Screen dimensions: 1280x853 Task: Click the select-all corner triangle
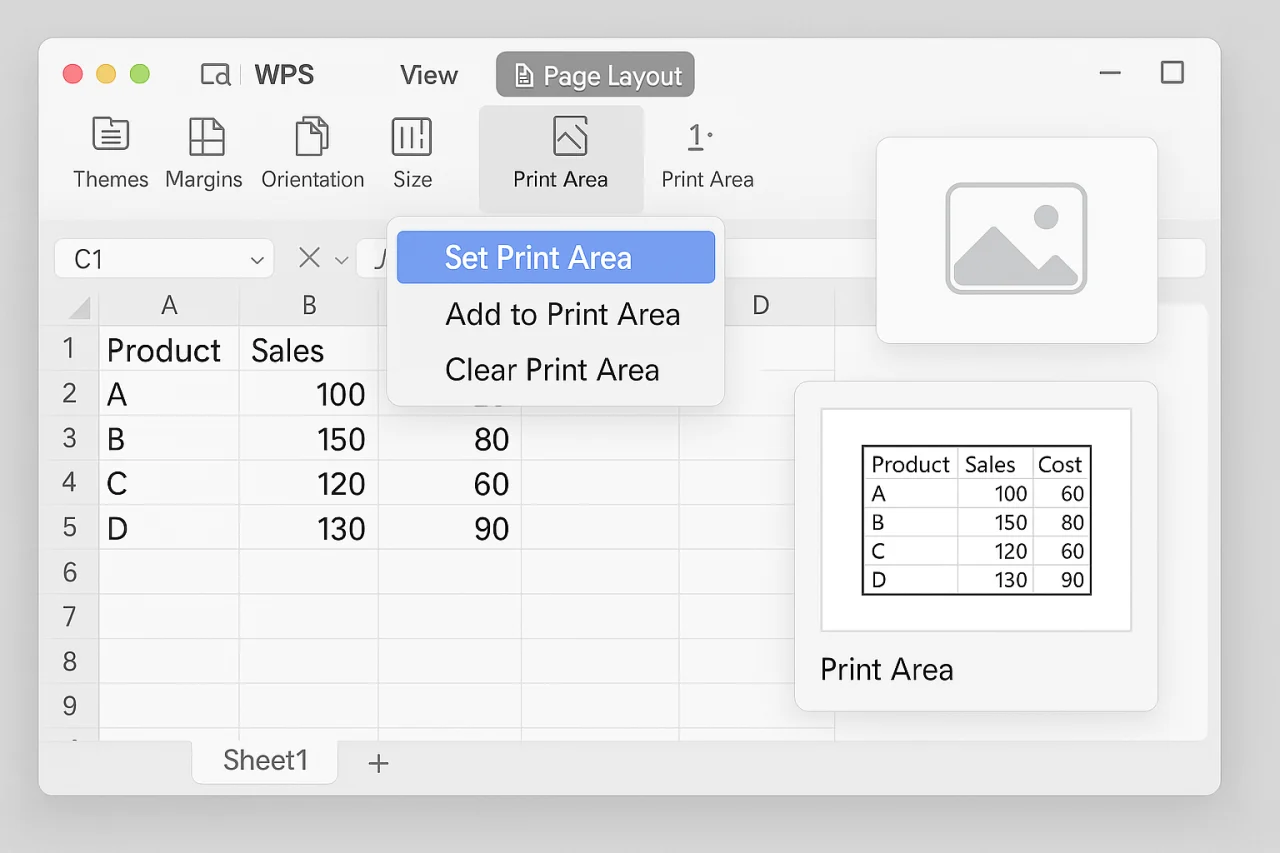79,307
